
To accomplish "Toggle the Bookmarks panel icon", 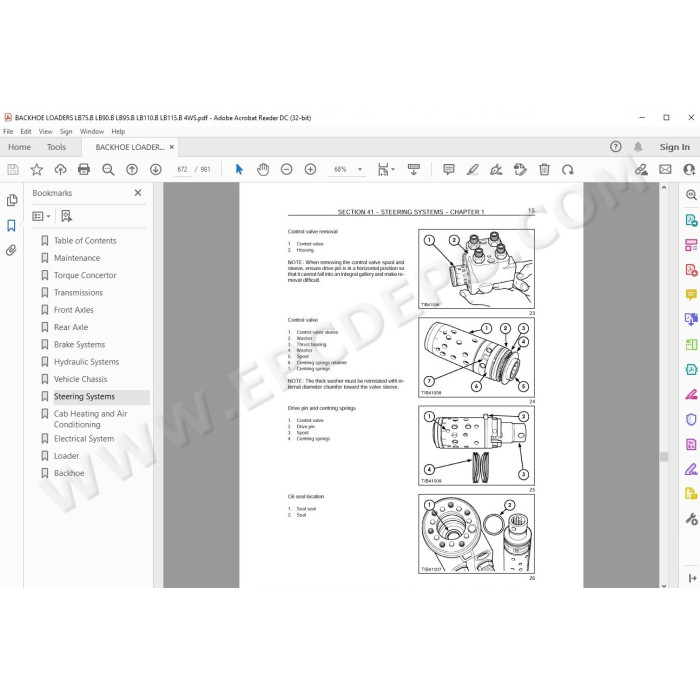I will 12,225.
